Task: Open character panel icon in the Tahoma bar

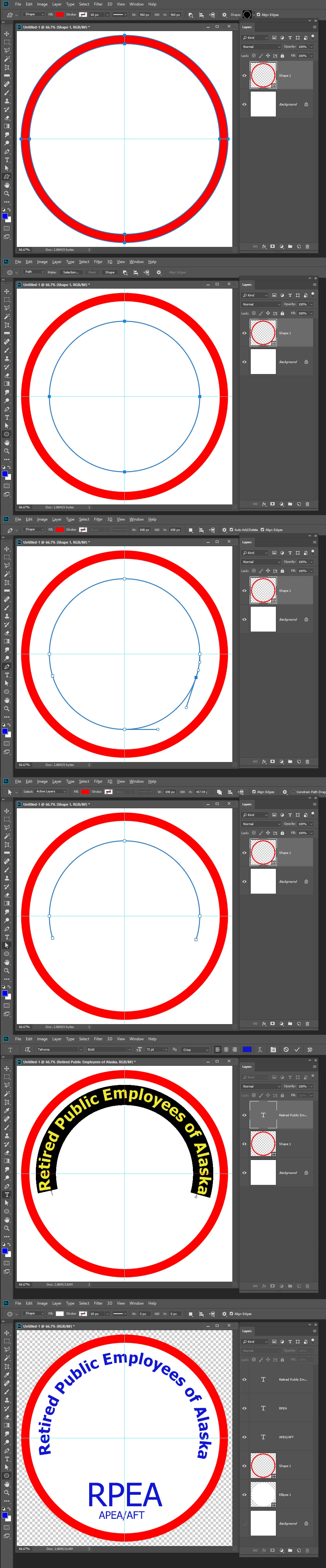Action: tap(273, 1049)
